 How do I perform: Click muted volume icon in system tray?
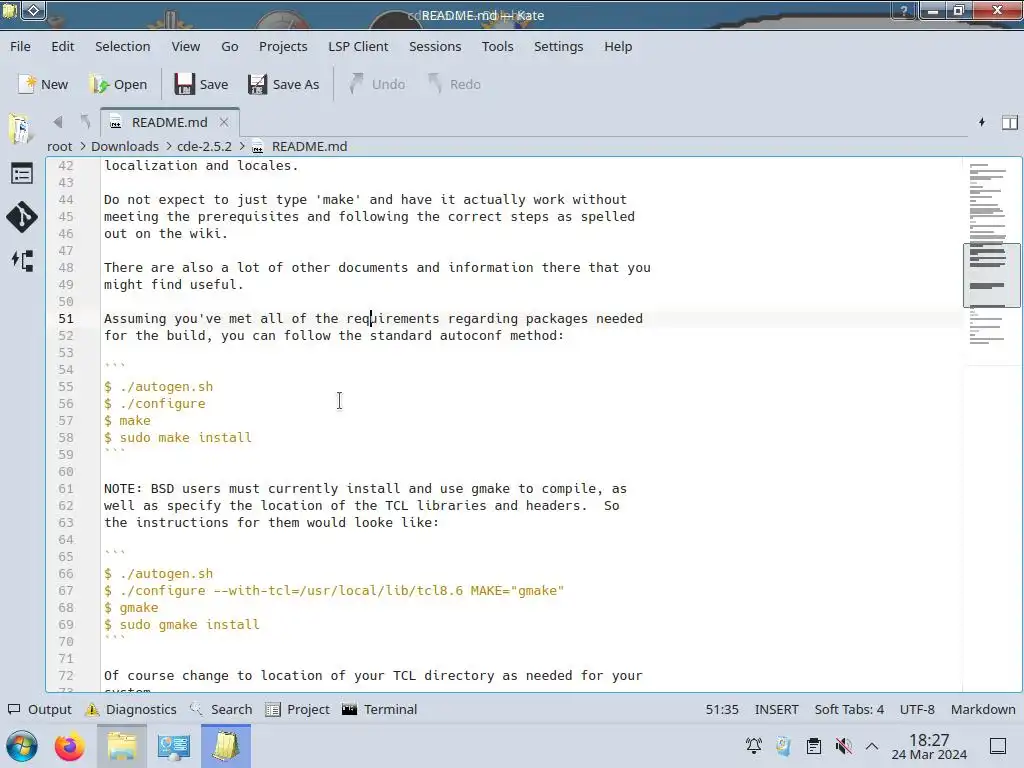click(x=844, y=746)
